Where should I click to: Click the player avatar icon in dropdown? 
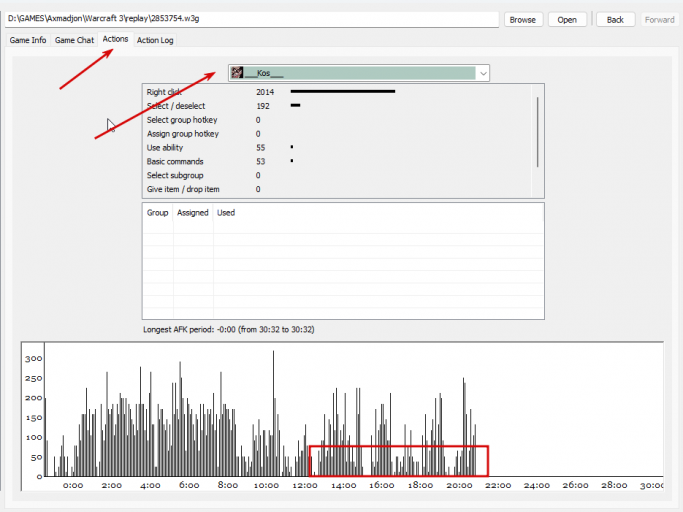click(237, 73)
